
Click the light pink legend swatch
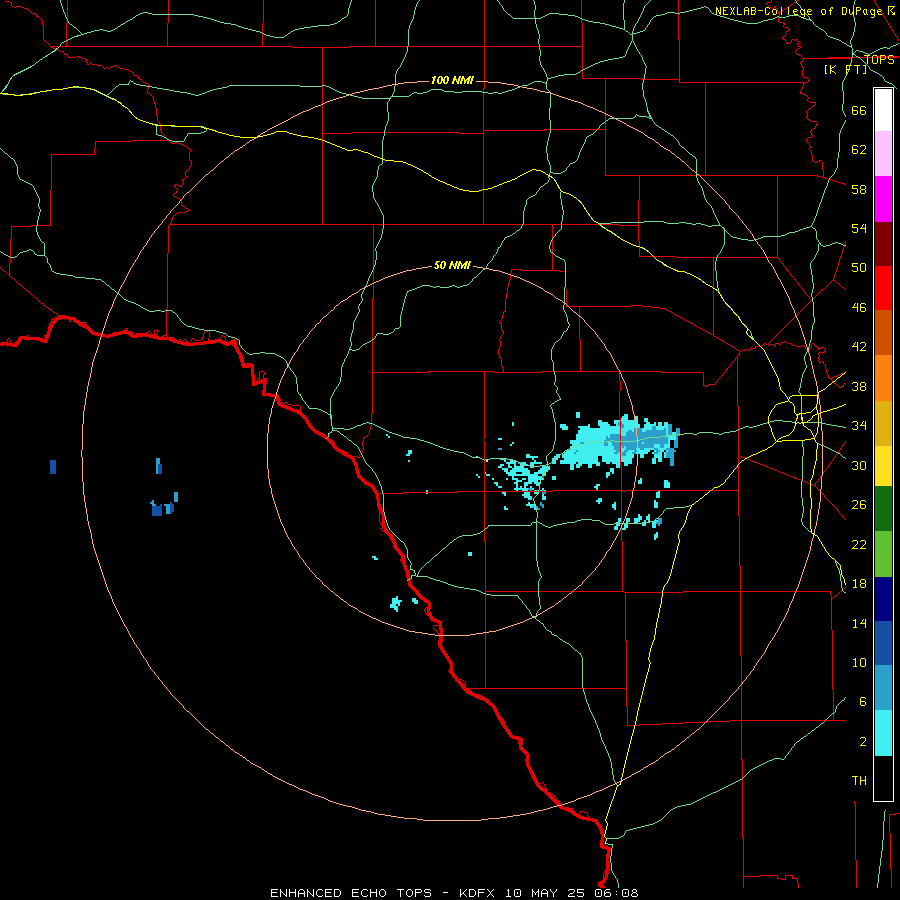(x=883, y=154)
